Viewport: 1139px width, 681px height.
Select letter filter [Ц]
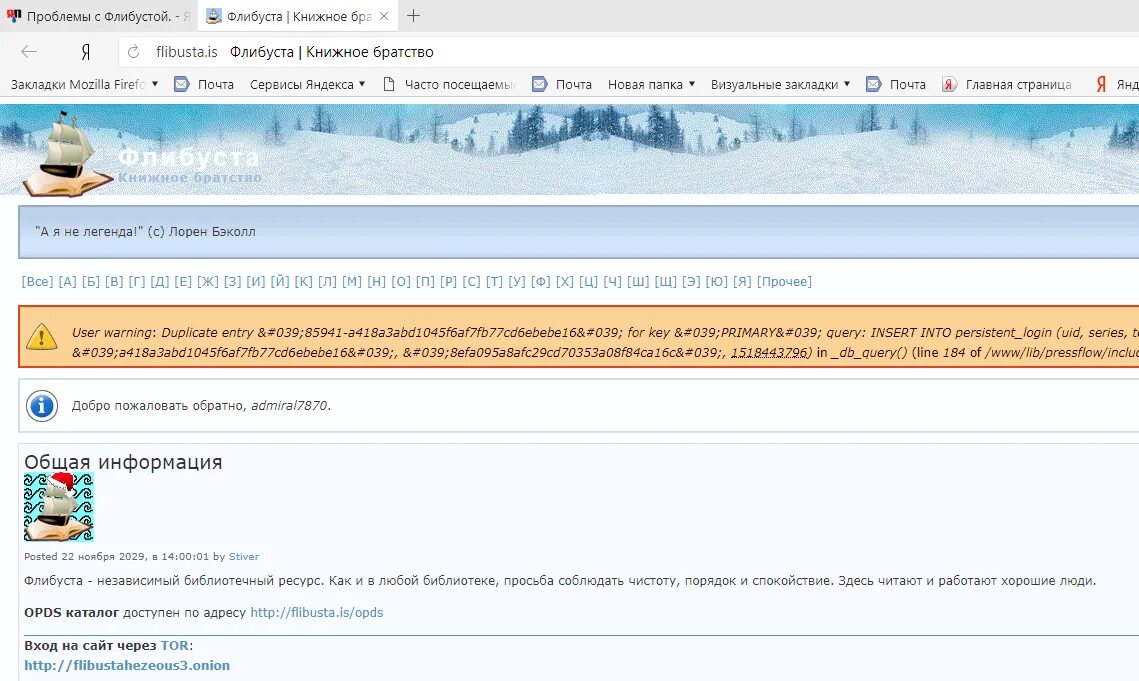pyautogui.click(x=588, y=281)
